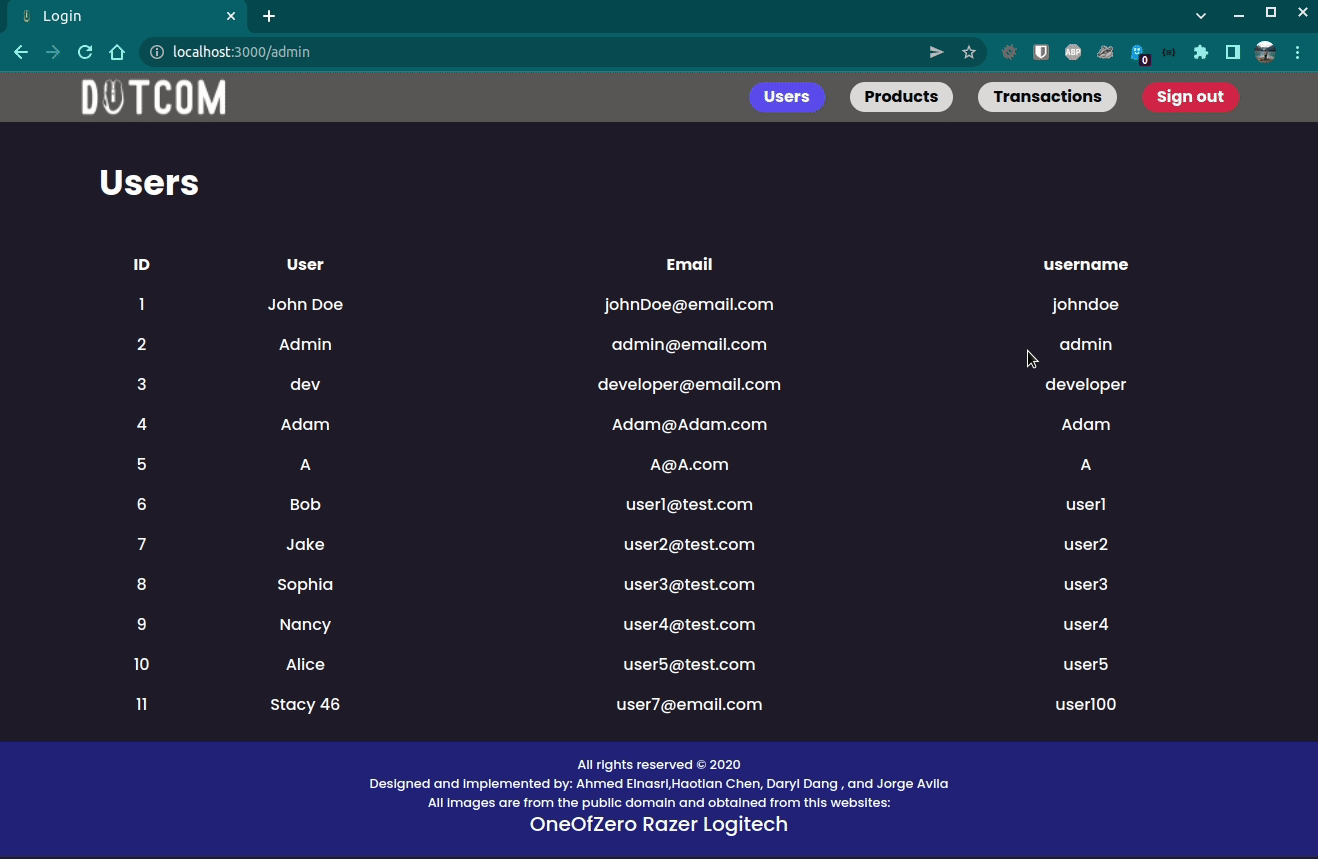Screen dimensions: 1318x859
Task: Click the browser profile avatar
Action: point(1265,51)
